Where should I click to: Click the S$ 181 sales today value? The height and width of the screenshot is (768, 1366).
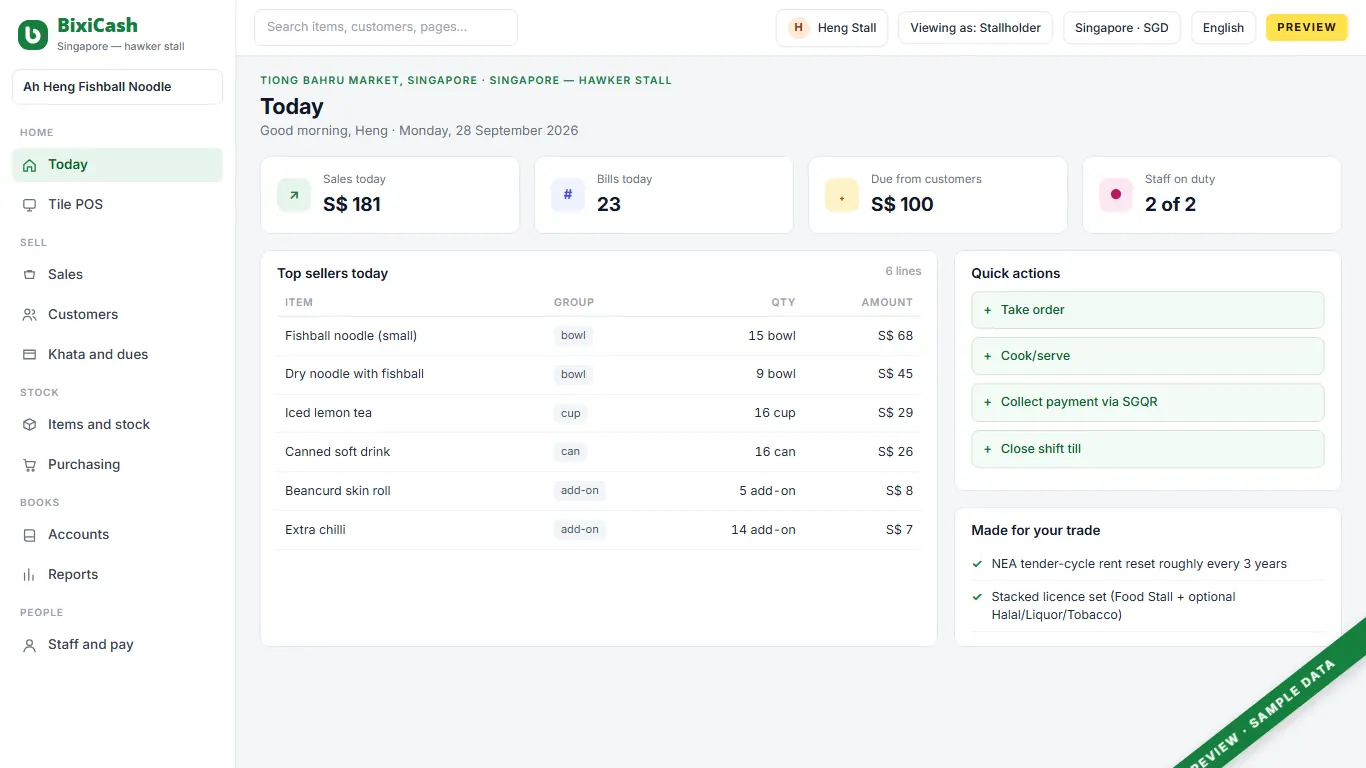point(352,204)
